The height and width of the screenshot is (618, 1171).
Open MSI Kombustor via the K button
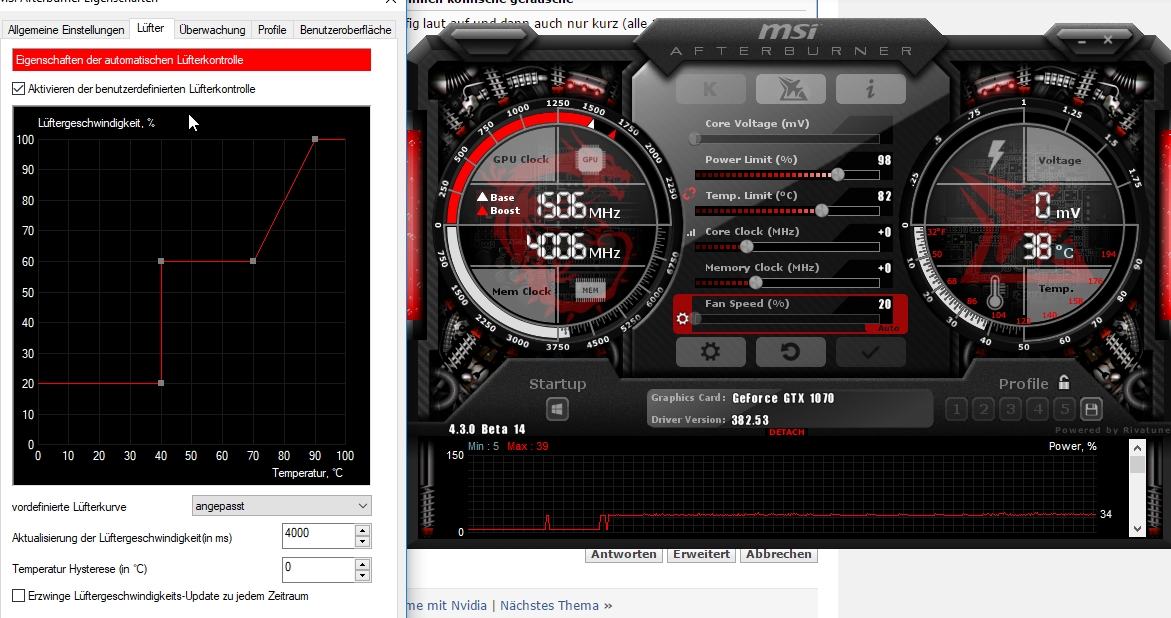pyautogui.click(x=710, y=89)
